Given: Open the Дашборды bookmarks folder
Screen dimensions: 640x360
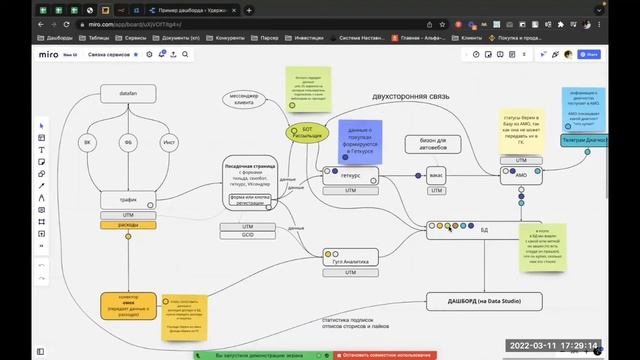Looking at the screenshot, I should [x=55, y=38].
